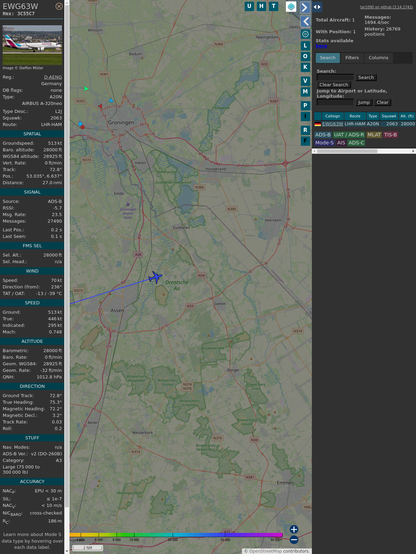
Task: Click the Clear Search button
Action: coord(334,85)
